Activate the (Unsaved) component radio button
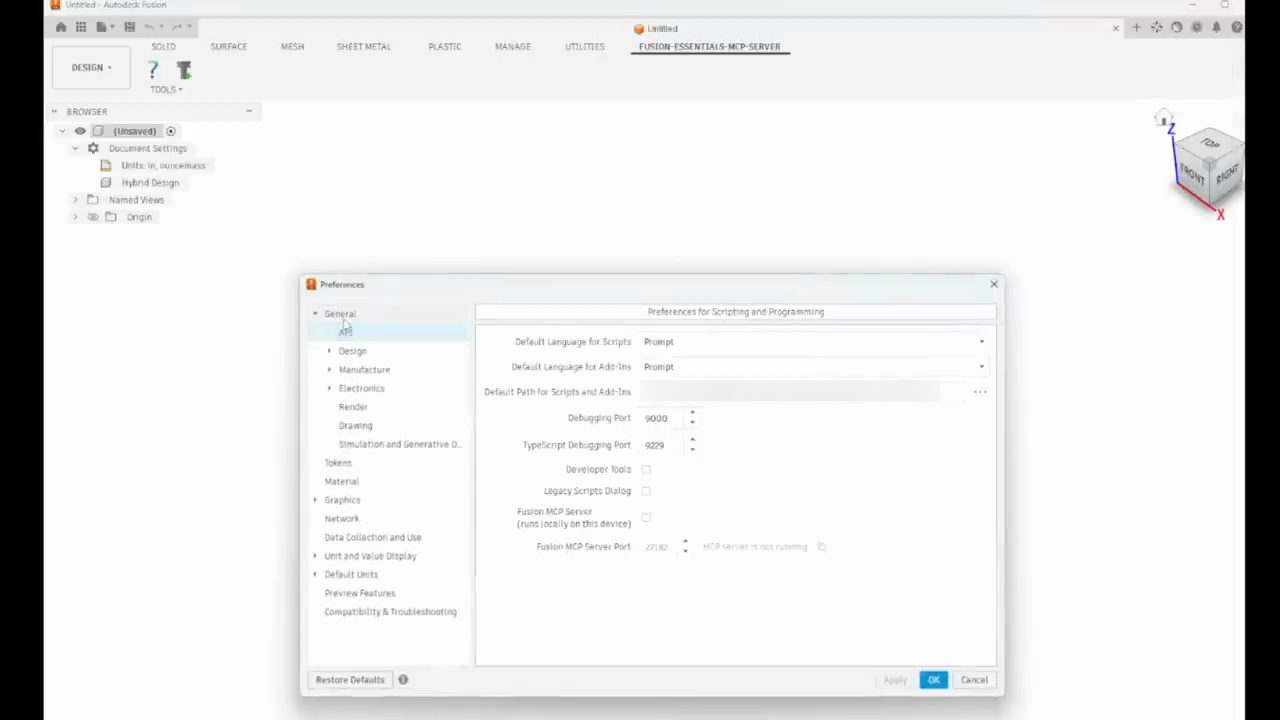1280x720 pixels. pyautogui.click(x=171, y=131)
